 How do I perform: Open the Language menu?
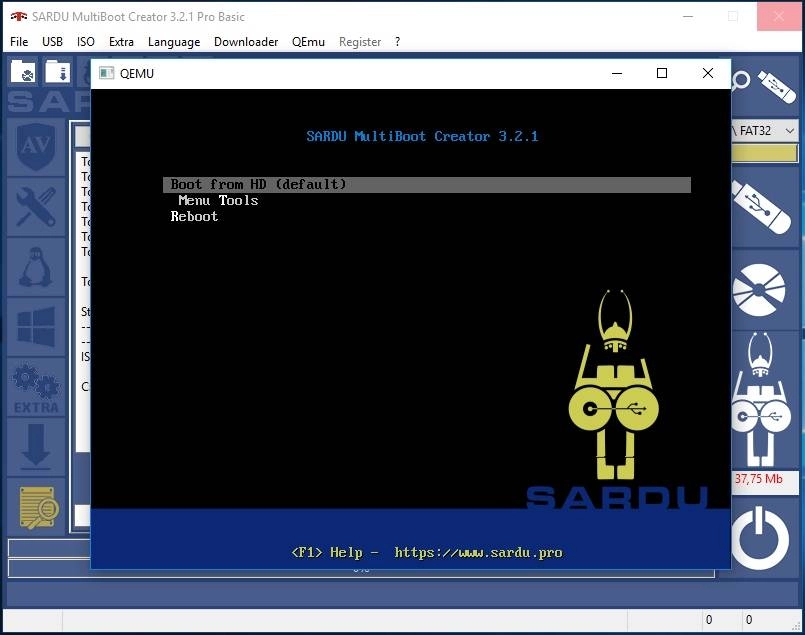pyautogui.click(x=174, y=42)
